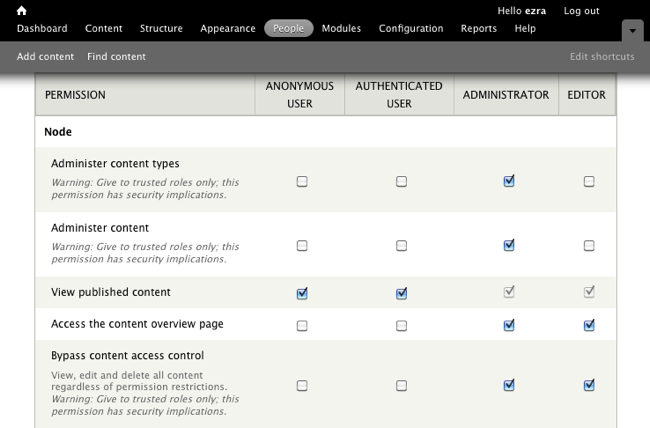Uncheck Access content overview page for editor
This screenshot has width=650, height=428.
point(589,325)
